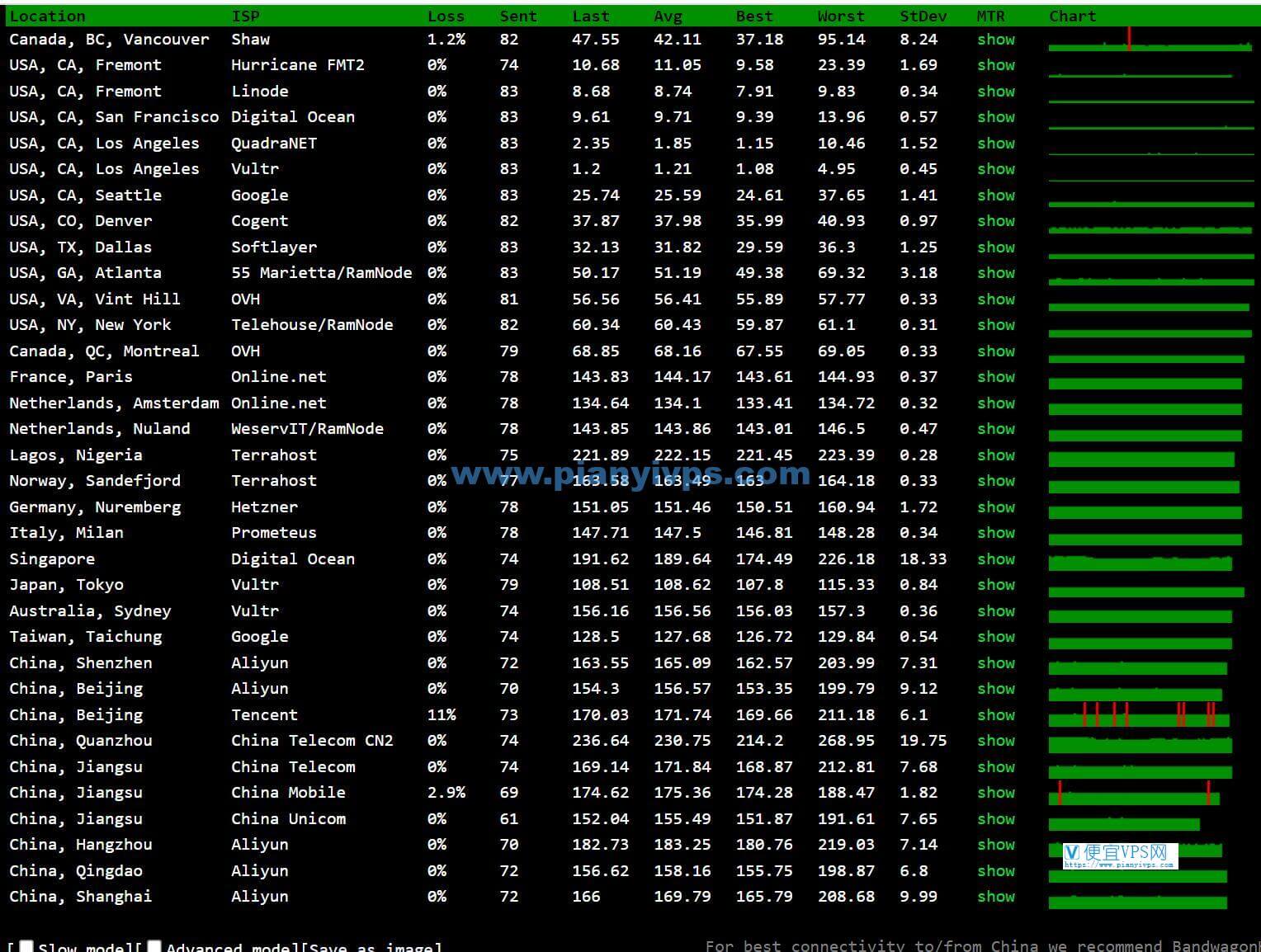1261x952 pixels.
Task: Open the Beijing Tencent latency chart
Action: point(1139,715)
